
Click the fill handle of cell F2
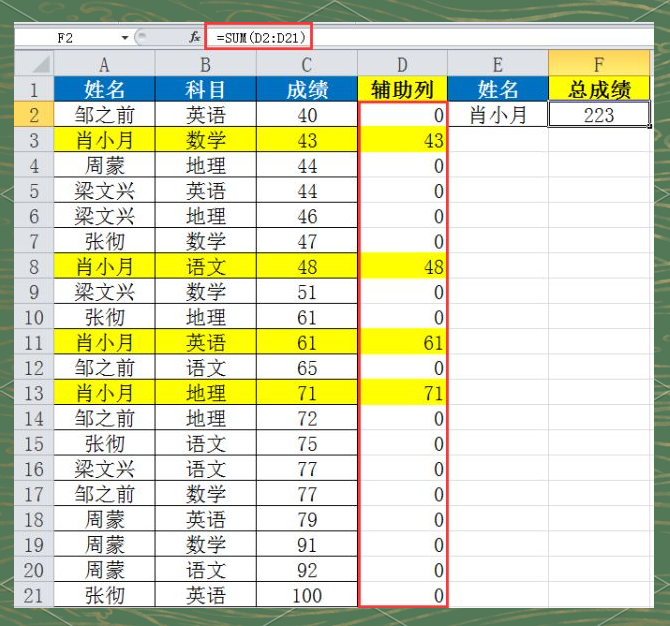649,126
